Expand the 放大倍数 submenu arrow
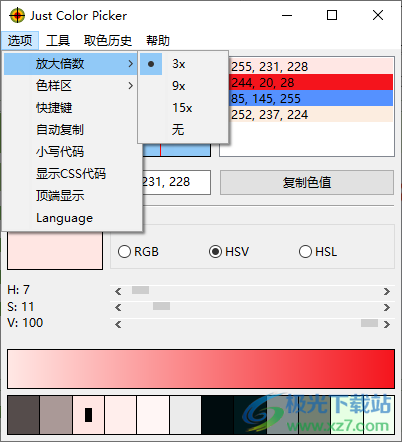Viewport: 402px width, 442px height. tap(131, 64)
